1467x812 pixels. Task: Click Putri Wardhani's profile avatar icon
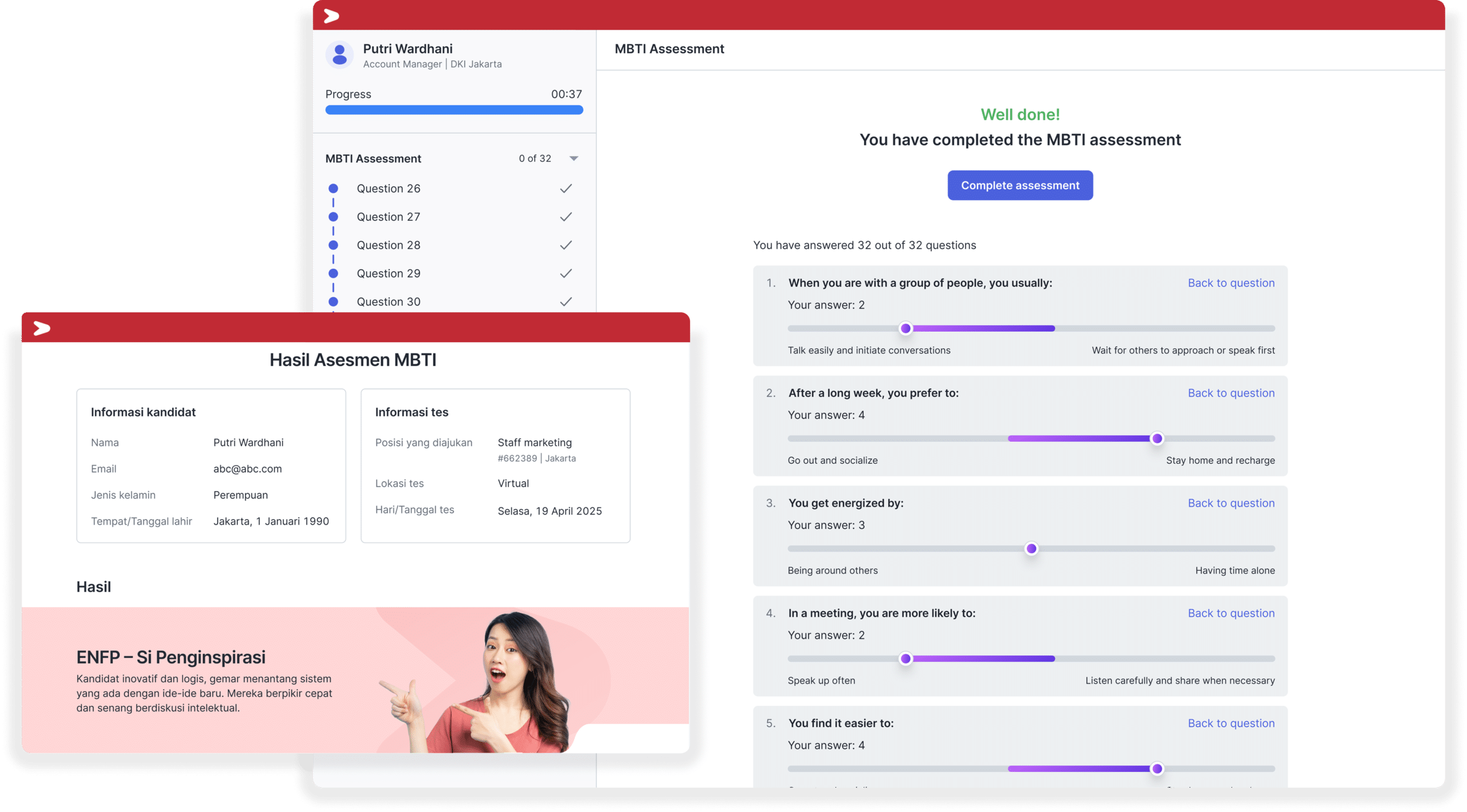[339, 56]
